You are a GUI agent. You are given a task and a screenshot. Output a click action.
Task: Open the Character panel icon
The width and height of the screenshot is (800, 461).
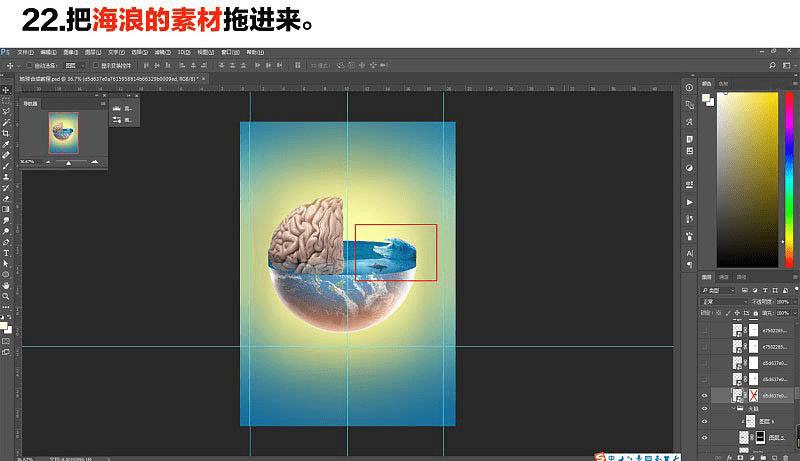pyautogui.click(x=689, y=253)
